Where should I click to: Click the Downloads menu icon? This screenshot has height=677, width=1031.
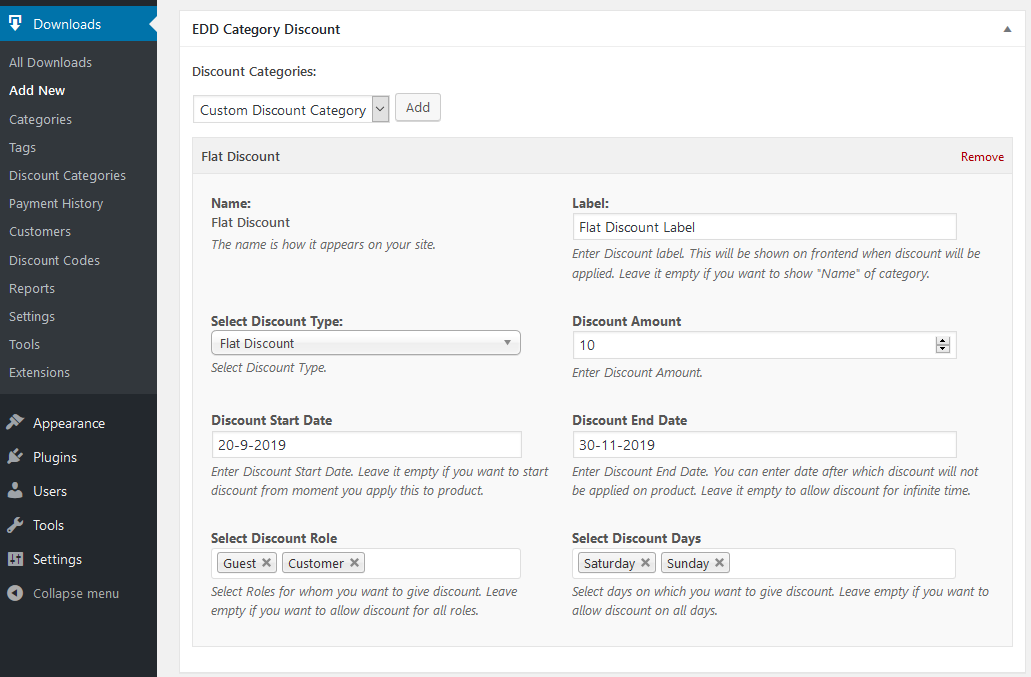point(15,24)
